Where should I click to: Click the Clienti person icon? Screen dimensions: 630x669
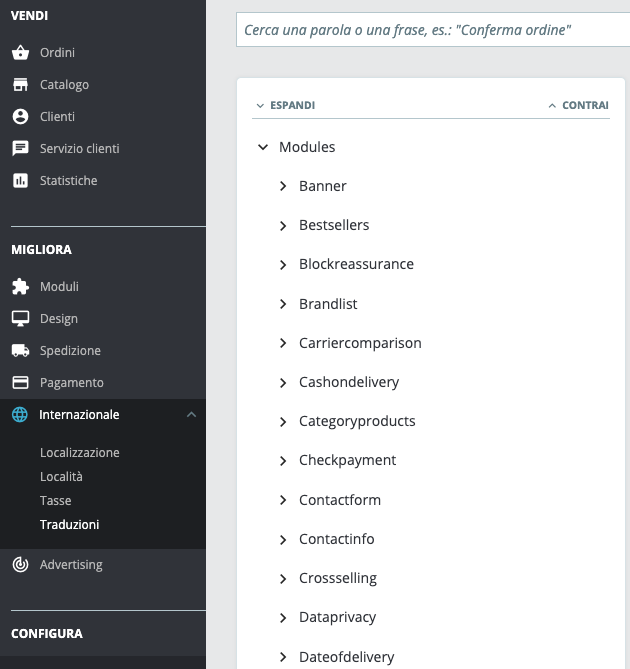(20, 117)
